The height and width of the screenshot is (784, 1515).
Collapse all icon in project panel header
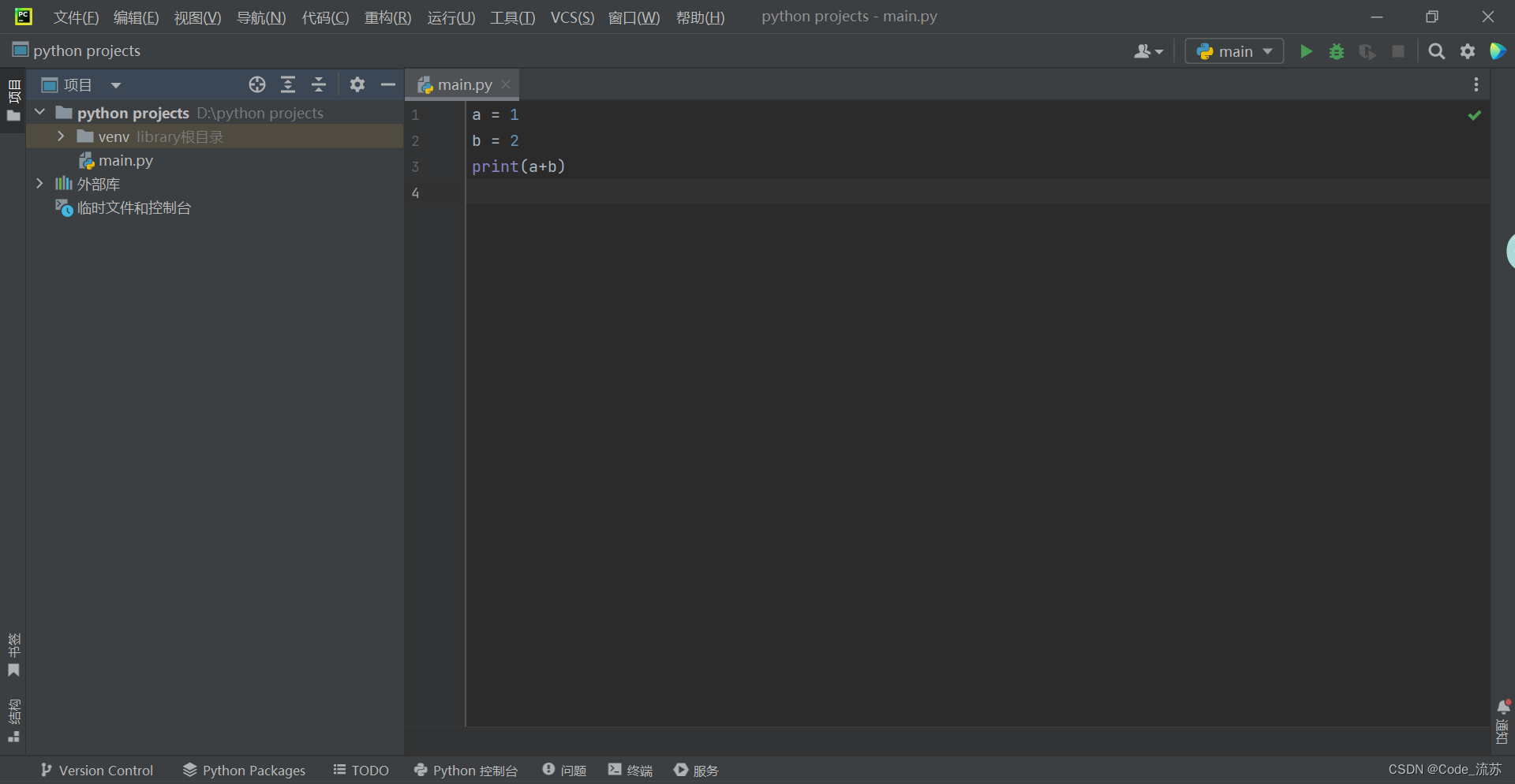click(x=319, y=84)
